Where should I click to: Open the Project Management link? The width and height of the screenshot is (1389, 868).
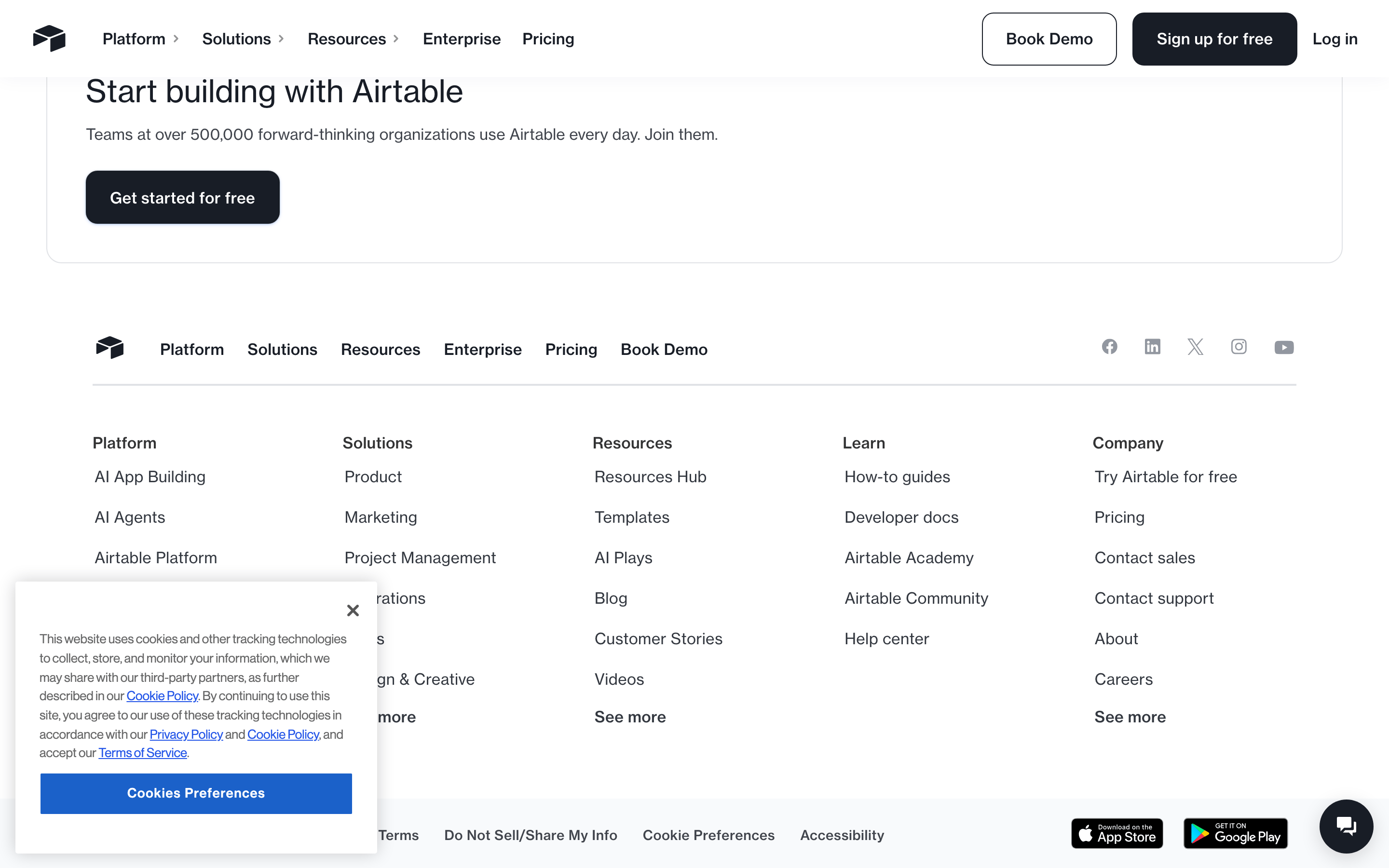click(420, 557)
